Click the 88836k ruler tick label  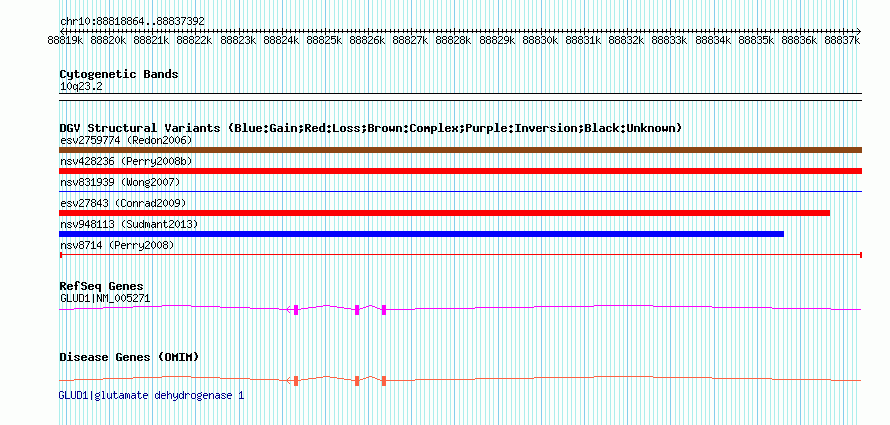tap(799, 40)
